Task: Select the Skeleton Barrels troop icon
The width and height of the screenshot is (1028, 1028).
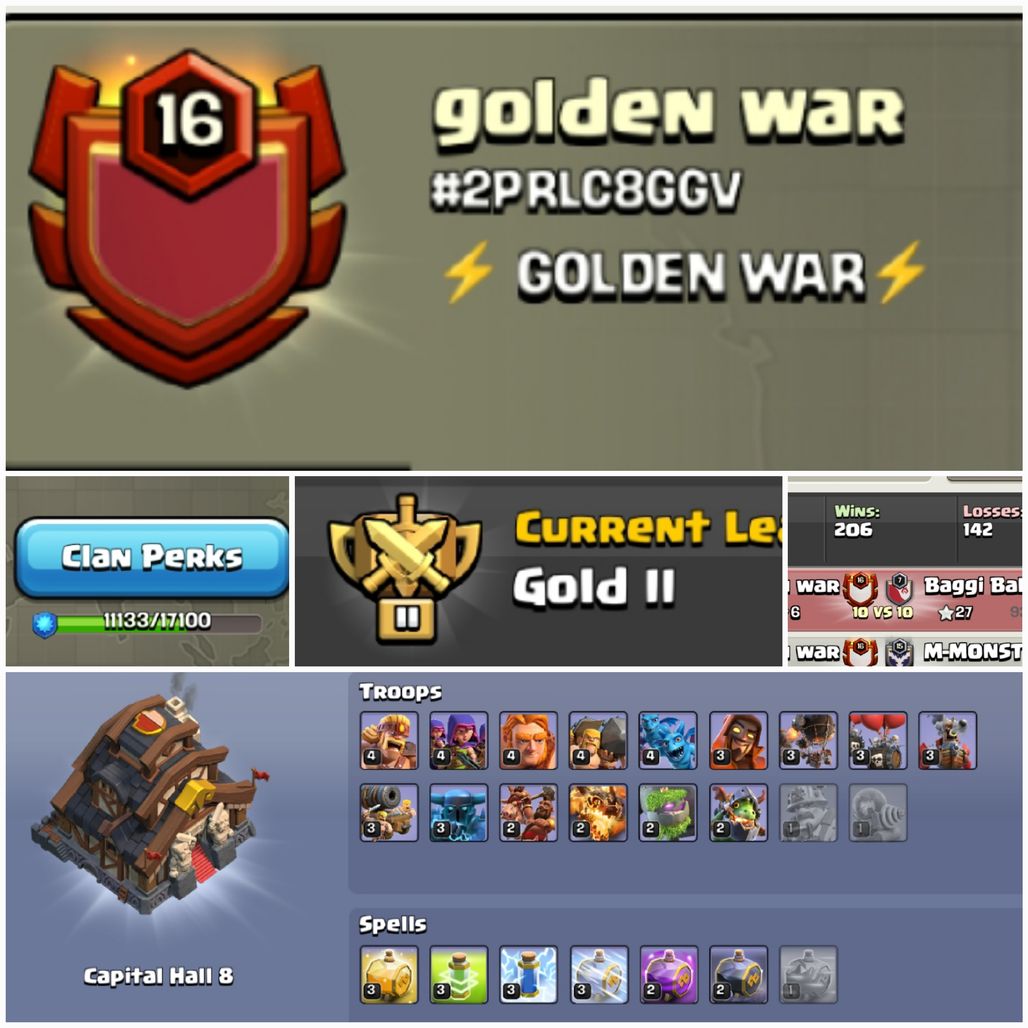Action: [878, 740]
